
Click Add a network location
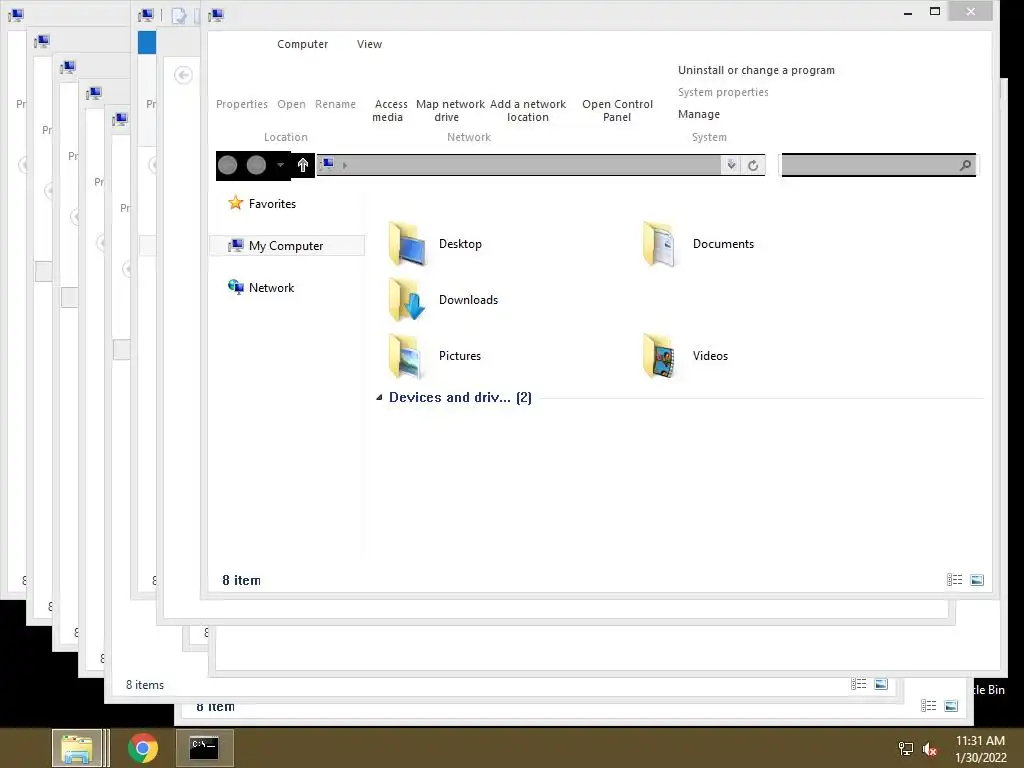point(528,110)
